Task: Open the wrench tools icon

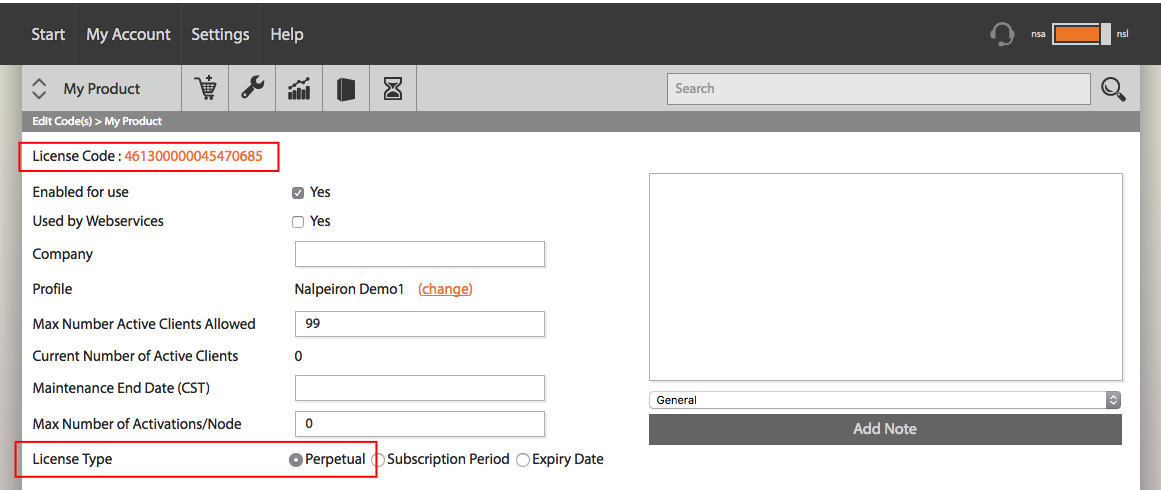Action: tap(252, 88)
